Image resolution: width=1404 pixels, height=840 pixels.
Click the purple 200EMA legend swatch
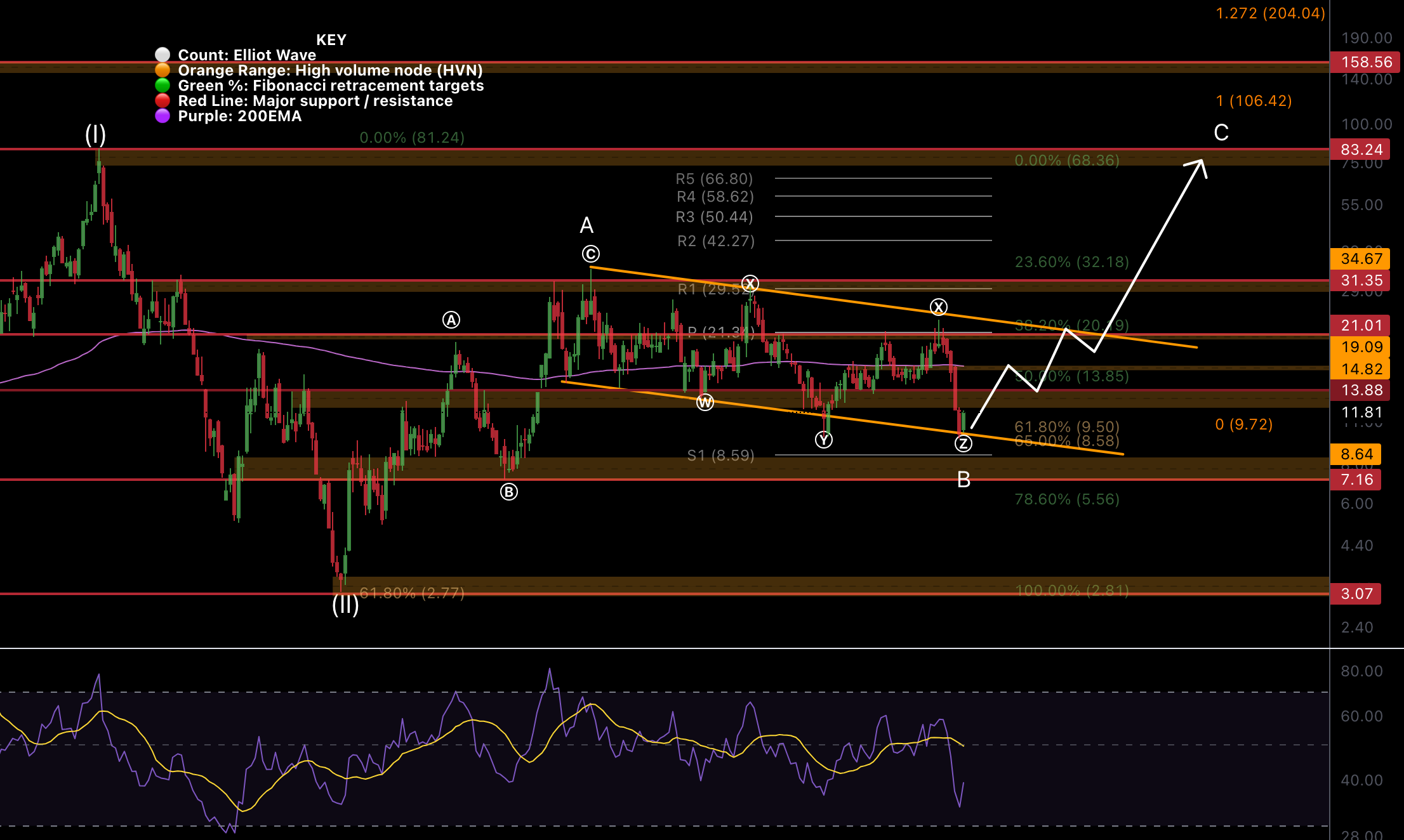(x=162, y=116)
